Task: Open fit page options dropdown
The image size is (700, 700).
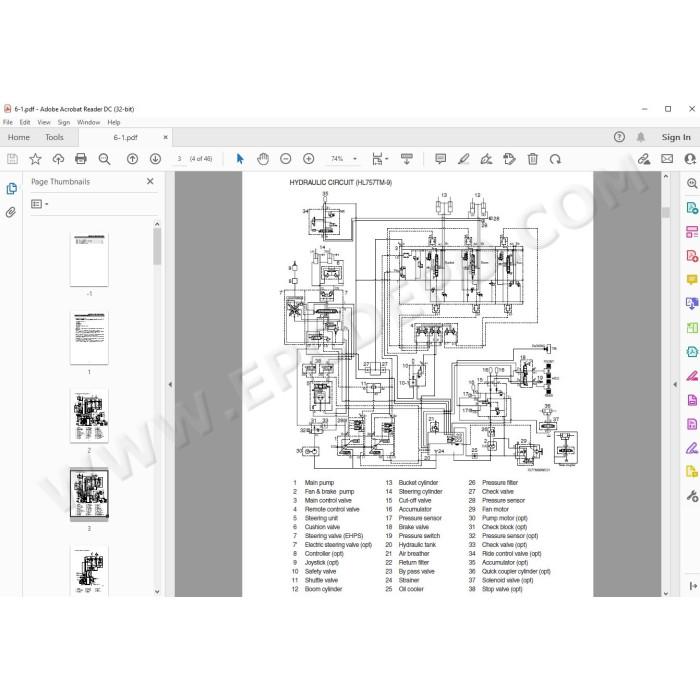Action: [380, 159]
